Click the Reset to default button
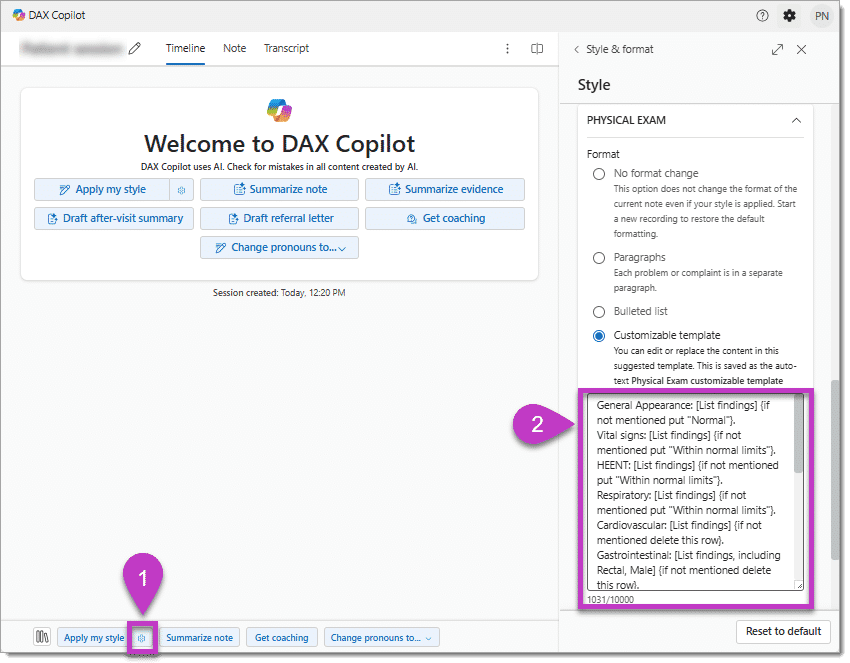The height and width of the screenshot is (663, 850). point(783,631)
